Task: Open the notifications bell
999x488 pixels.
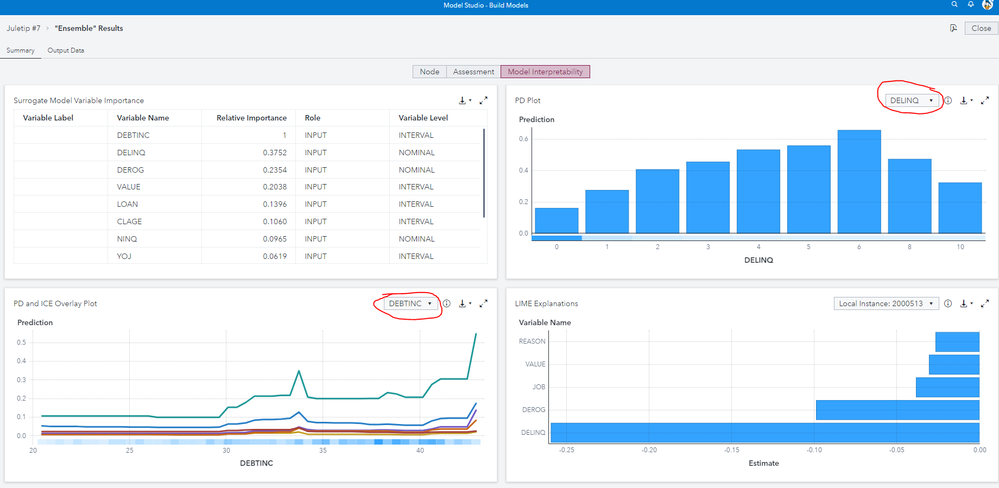Action: pyautogui.click(x=970, y=6)
